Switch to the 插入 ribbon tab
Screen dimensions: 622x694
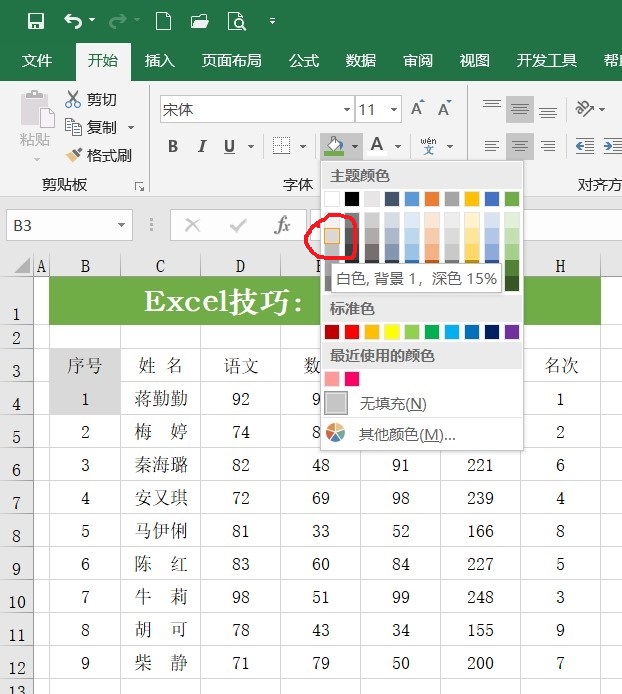(x=159, y=61)
